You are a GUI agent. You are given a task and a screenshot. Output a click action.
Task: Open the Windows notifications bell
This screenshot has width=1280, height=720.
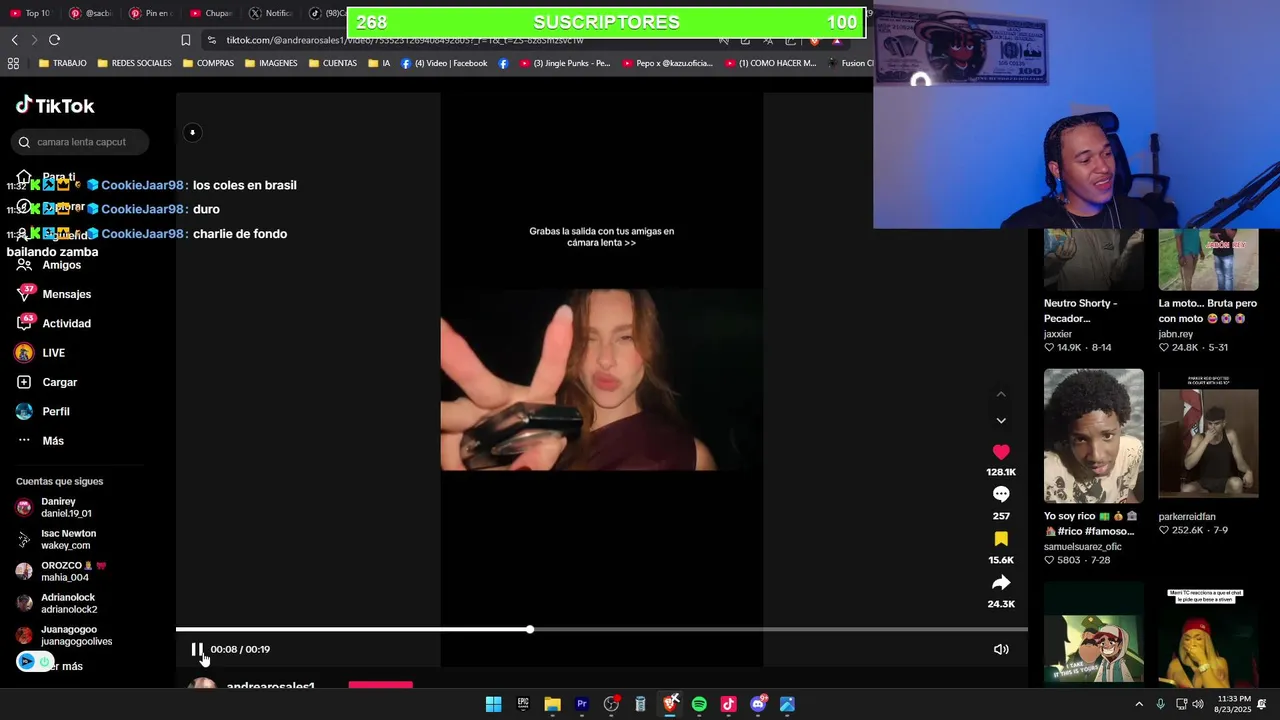[x=1262, y=704]
